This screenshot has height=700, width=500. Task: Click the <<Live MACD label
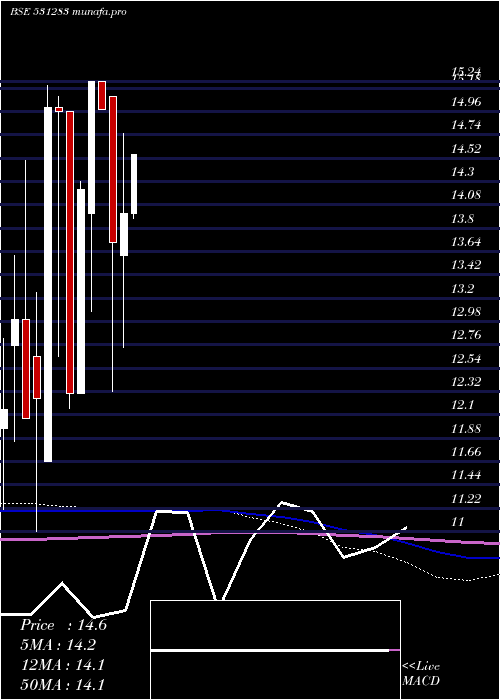coord(421,674)
